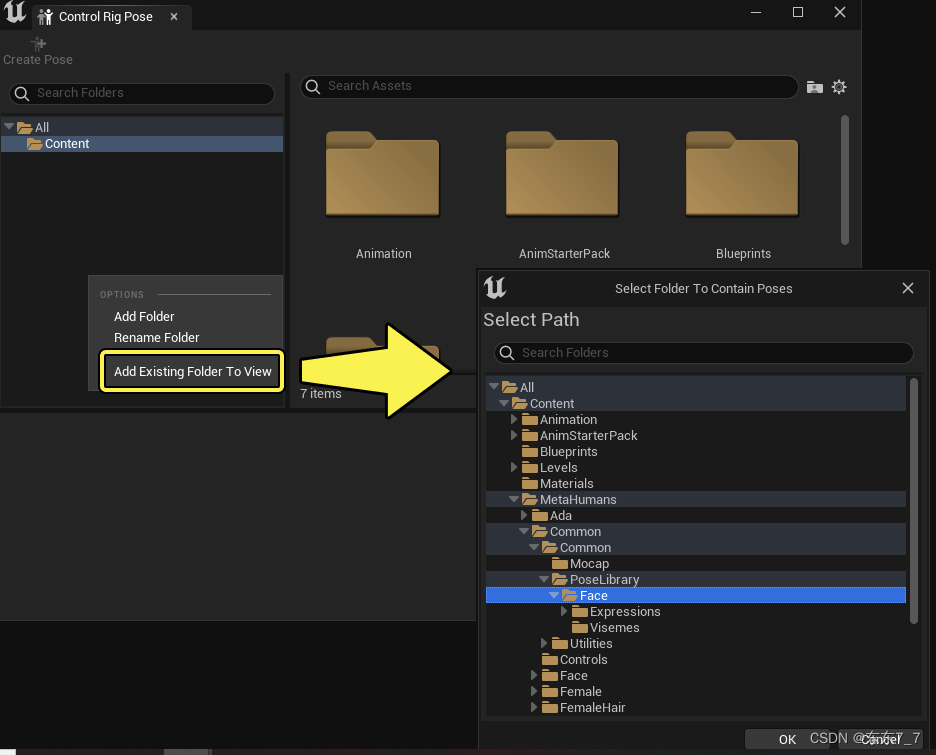Image resolution: width=936 pixels, height=755 pixels.
Task: Close the Select Folder To Contain Poses dialog
Action: pos(907,288)
